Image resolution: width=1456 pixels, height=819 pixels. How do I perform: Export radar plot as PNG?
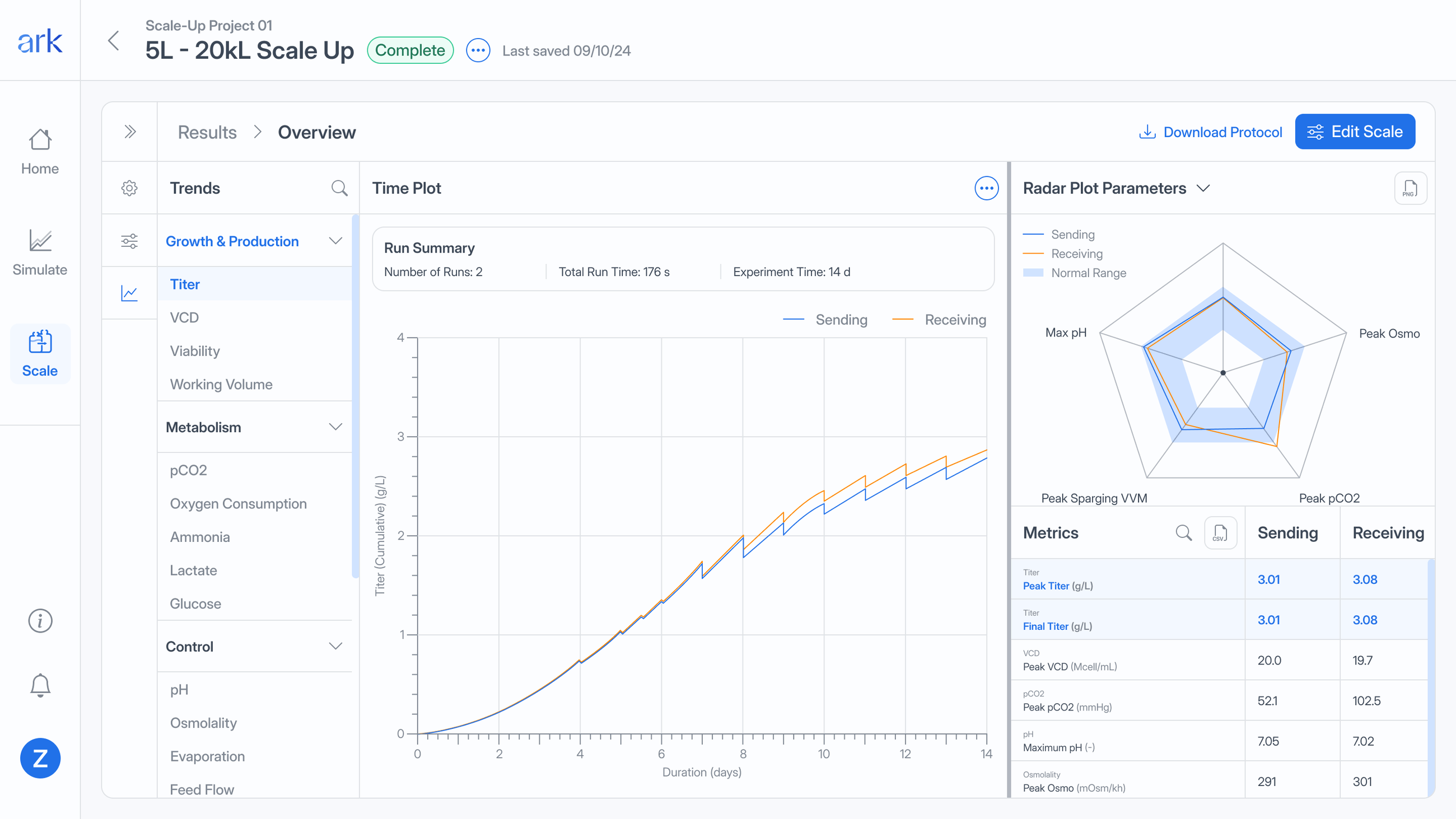[x=1410, y=188]
